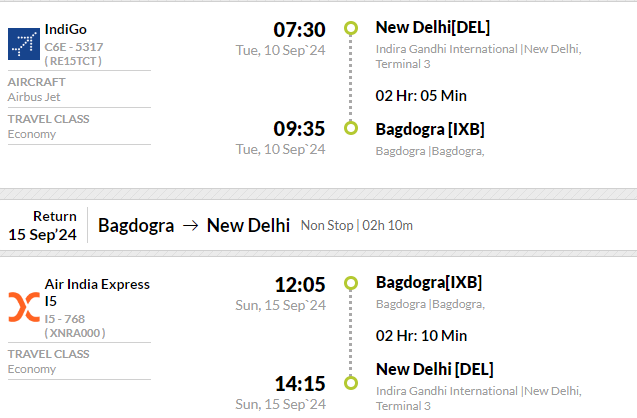The image size is (637, 418).
Task: Click the arrow between Bagdogra and New Delhi
Action: (x=191, y=225)
